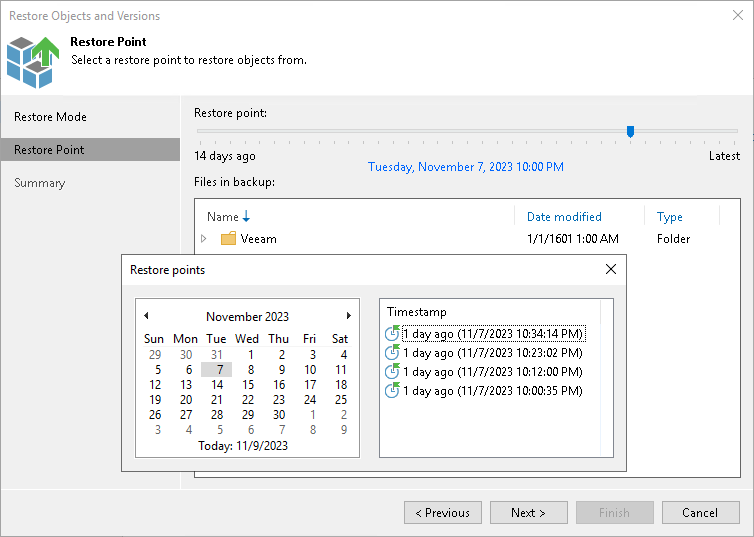Image resolution: width=754 pixels, height=537 pixels.
Task: Click the Veeam folder icon
Action: 228,238
